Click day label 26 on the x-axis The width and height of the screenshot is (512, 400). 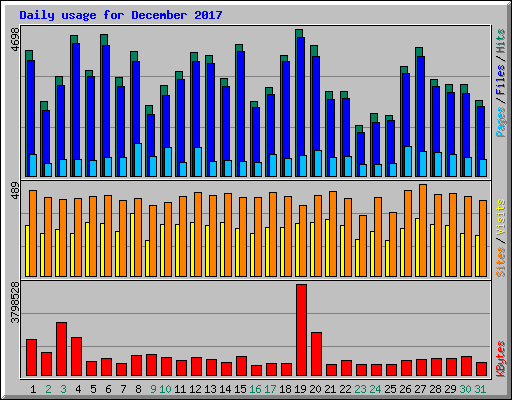[405, 389]
